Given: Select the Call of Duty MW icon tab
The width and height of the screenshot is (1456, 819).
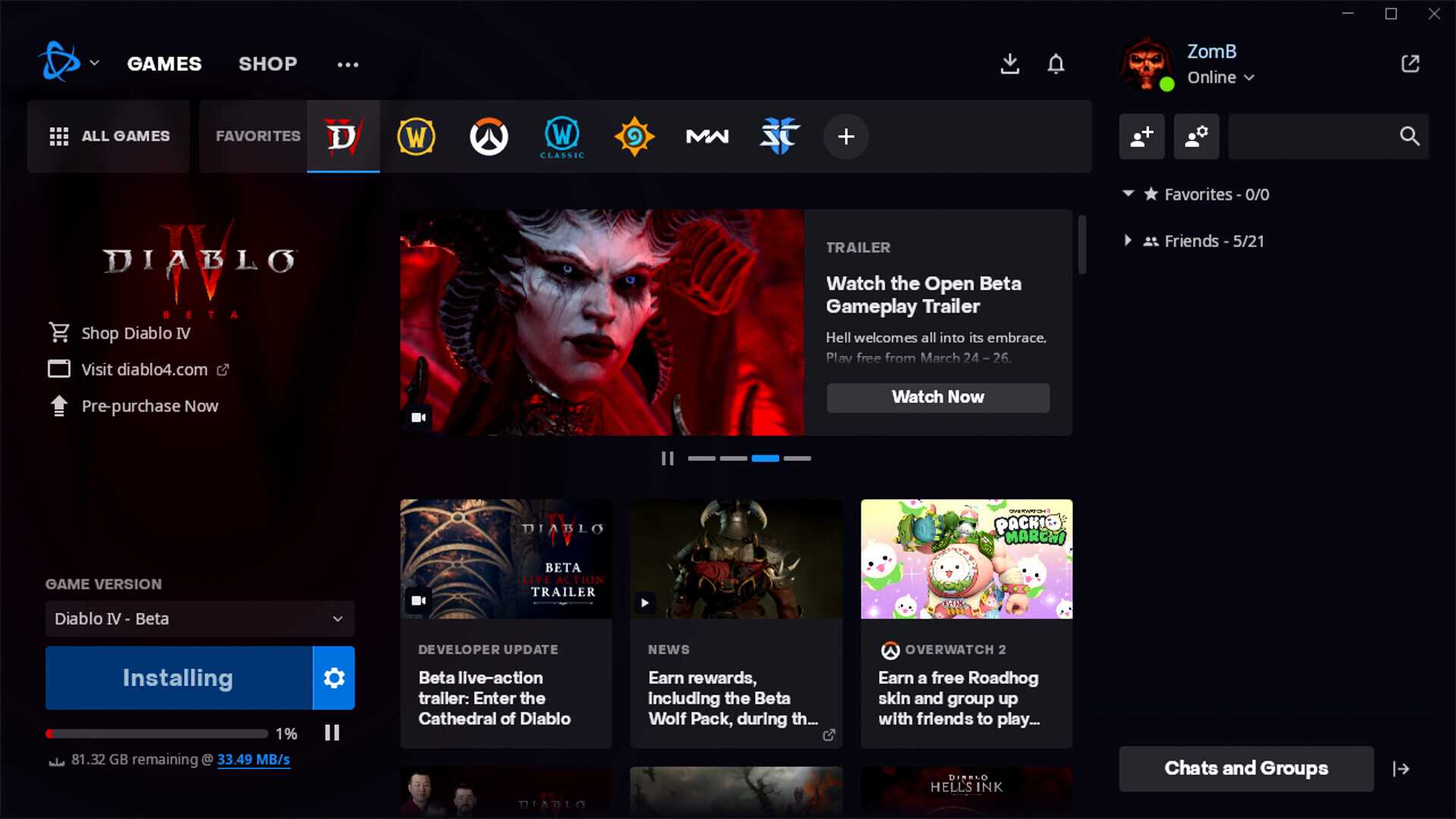Looking at the screenshot, I should tap(706, 135).
